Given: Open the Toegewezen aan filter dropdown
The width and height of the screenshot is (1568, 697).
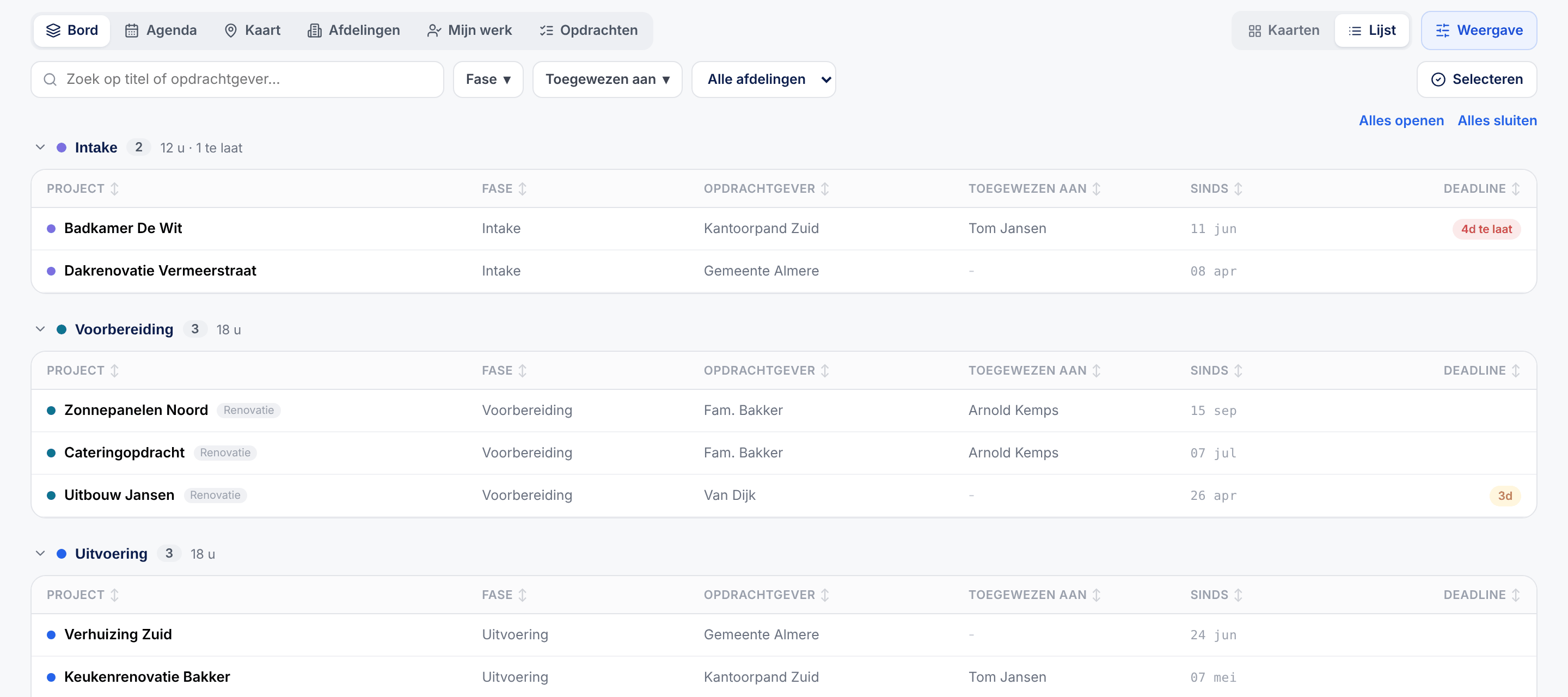Looking at the screenshot, I should click(607, 80).
